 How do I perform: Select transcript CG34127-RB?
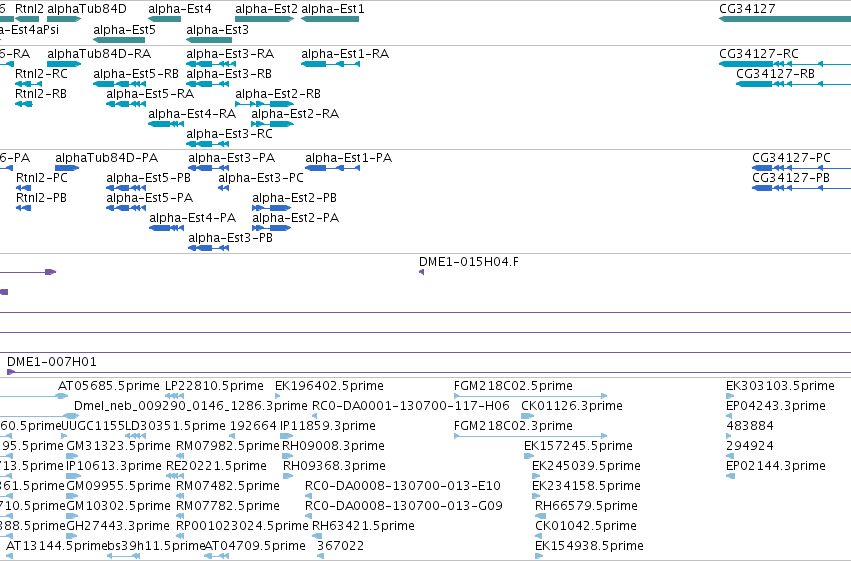[x=776, y=74]
